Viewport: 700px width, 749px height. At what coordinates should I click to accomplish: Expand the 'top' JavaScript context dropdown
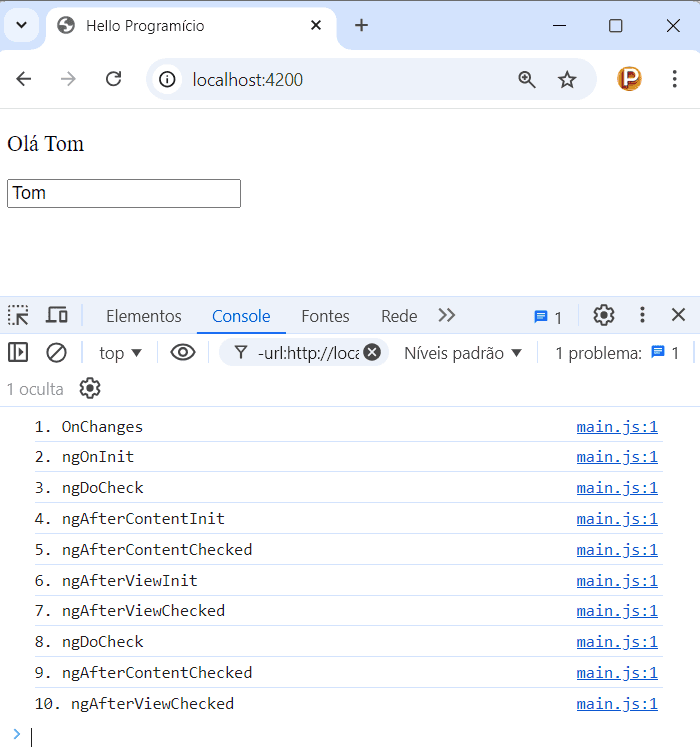pyautogui.click(x=121, y=353)
